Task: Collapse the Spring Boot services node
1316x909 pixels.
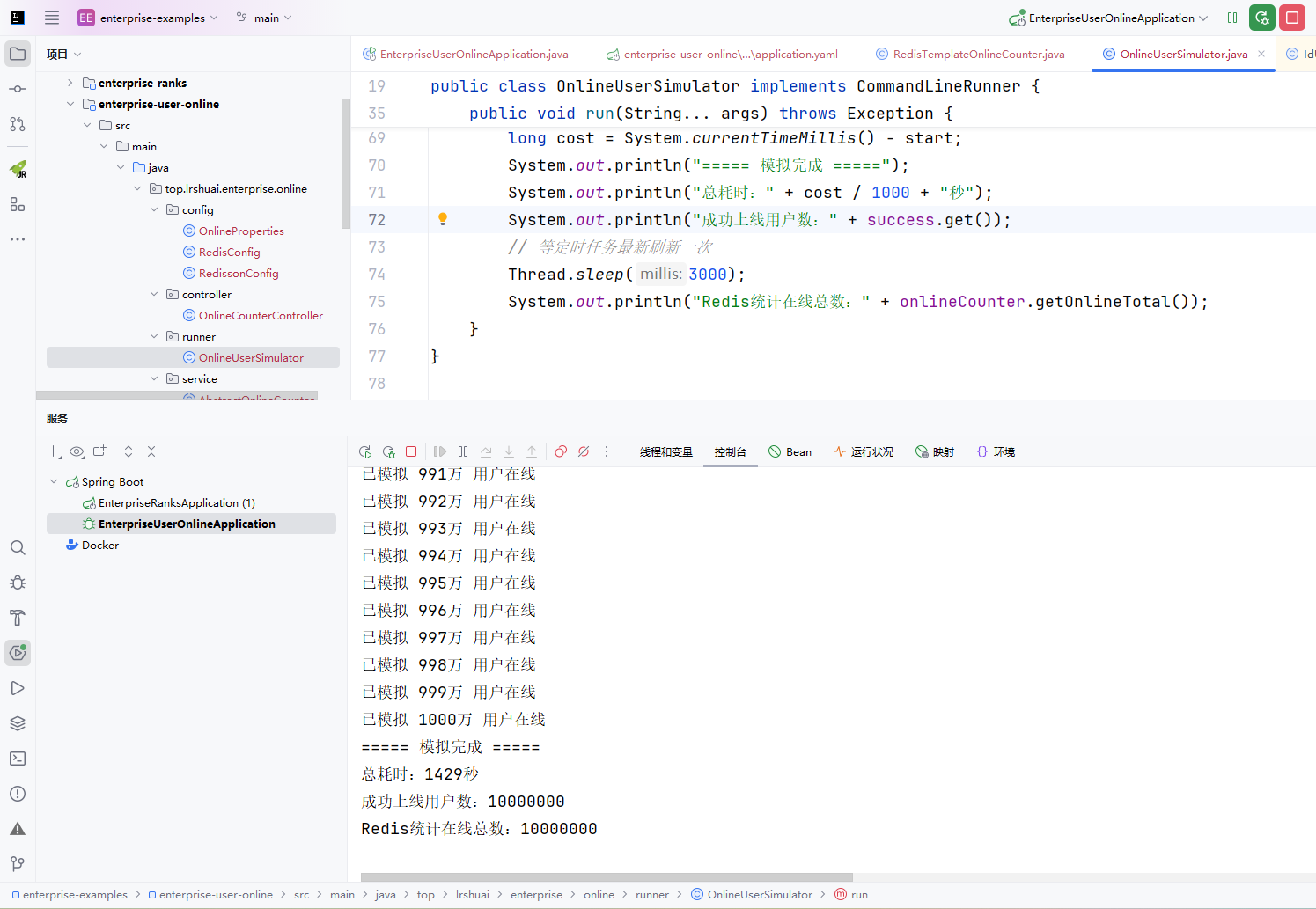Action: coord(54,481)
